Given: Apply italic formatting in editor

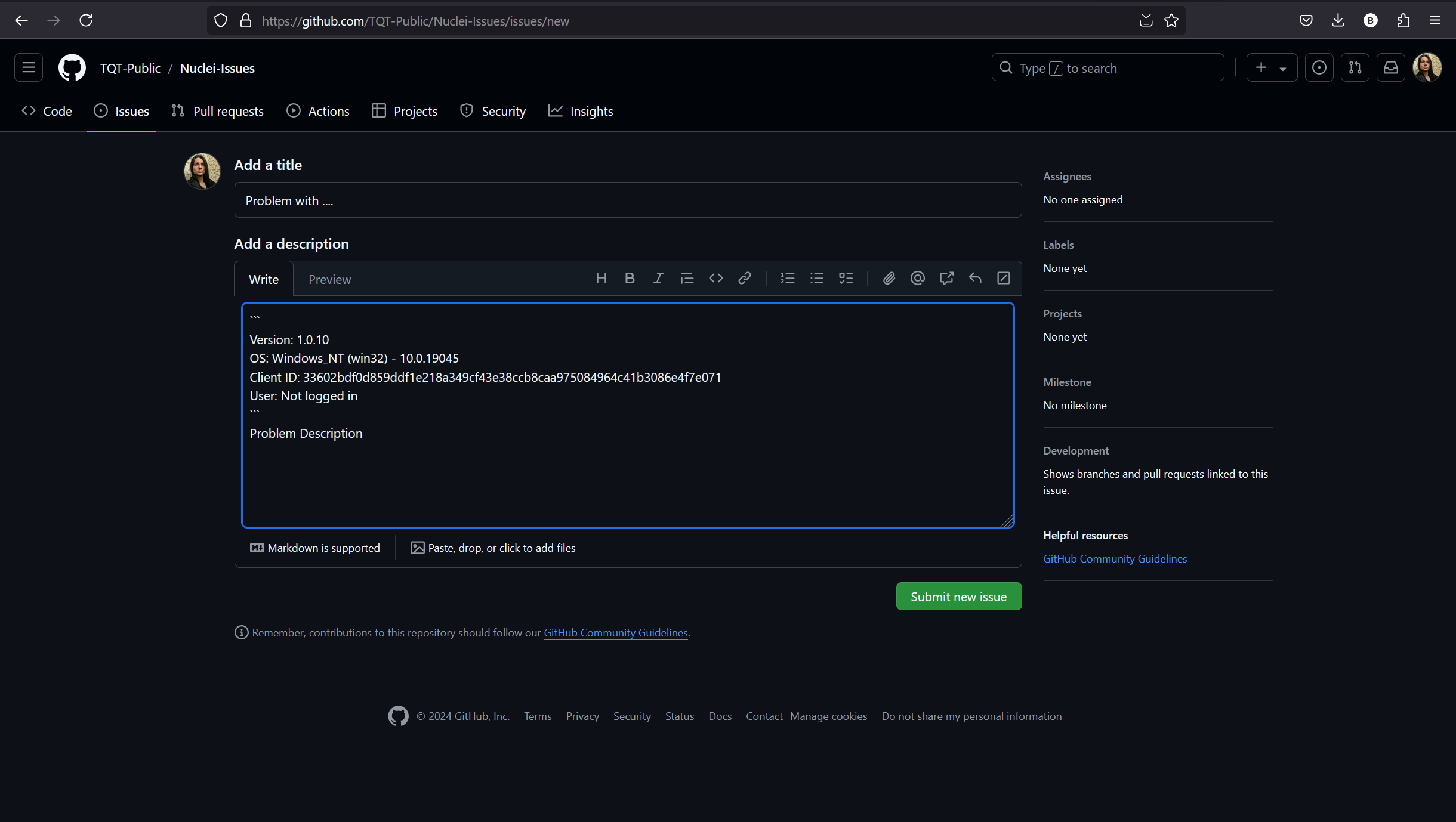Looking at the screenshot, I should click(x=658, y=279).
